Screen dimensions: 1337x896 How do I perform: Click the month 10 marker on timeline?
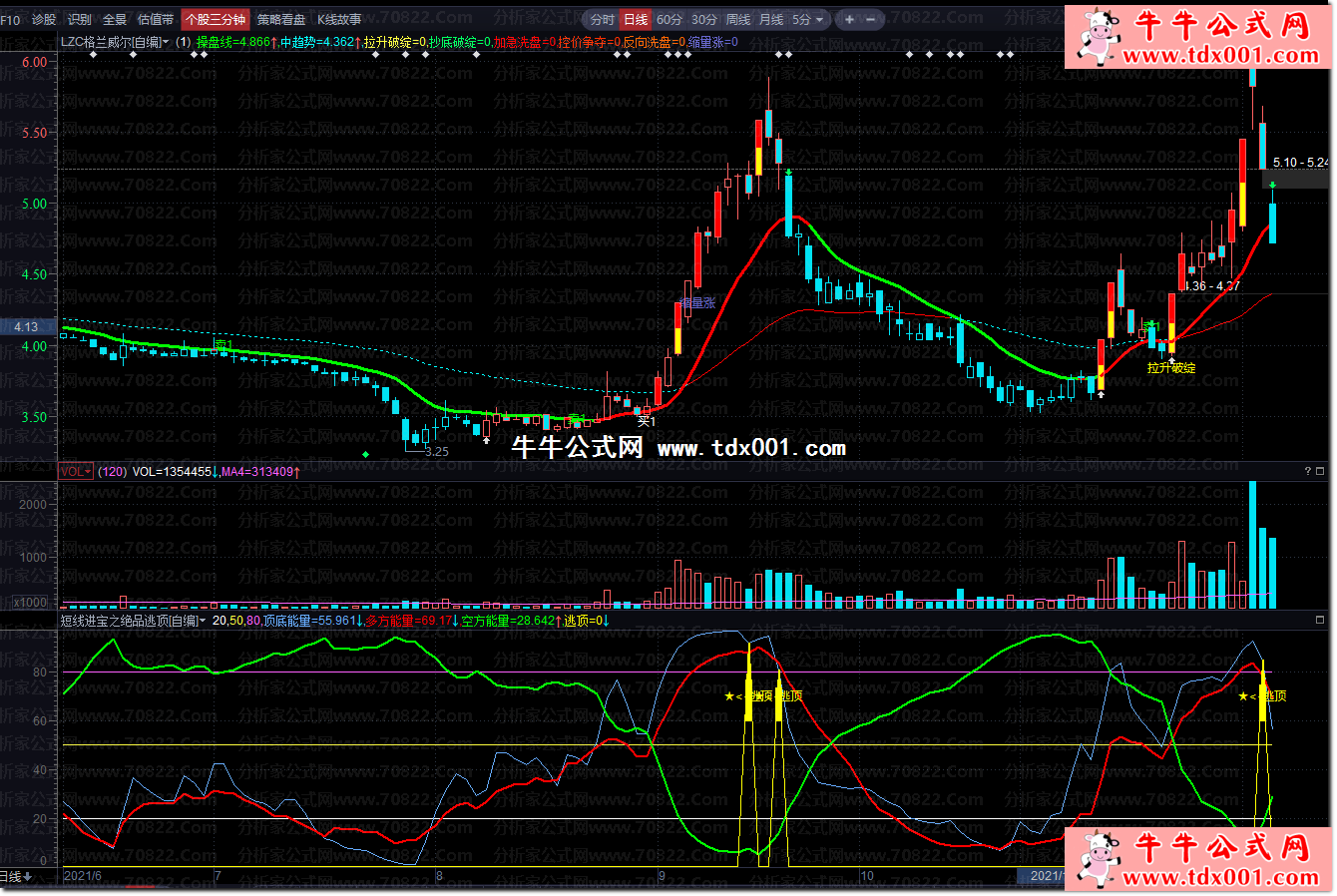point(867,875)
